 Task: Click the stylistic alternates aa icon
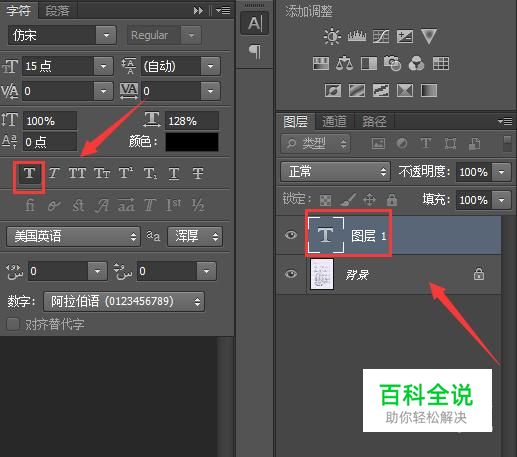126,205
